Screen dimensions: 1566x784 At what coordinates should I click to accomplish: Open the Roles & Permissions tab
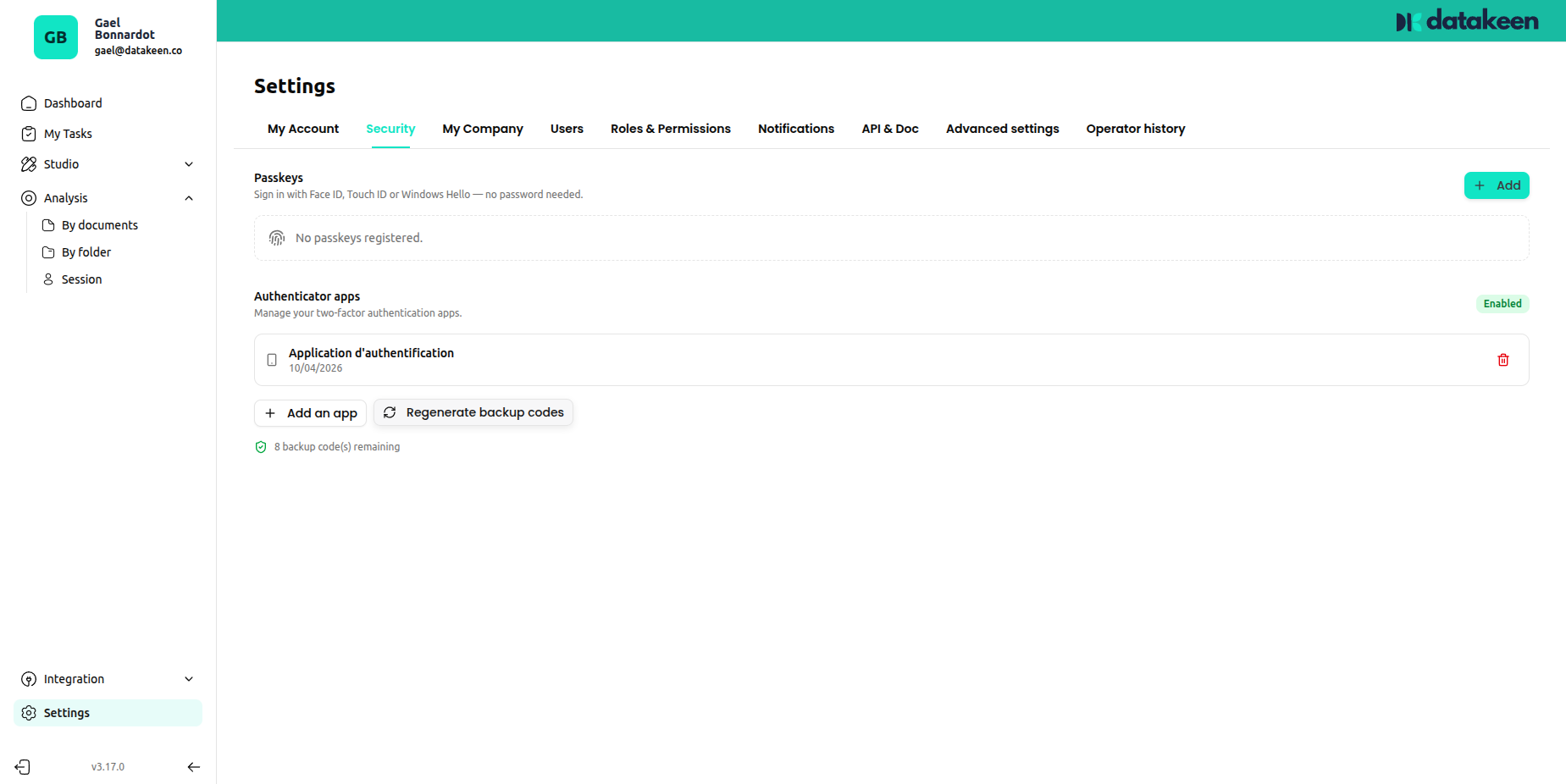click(x=670, y=129)
